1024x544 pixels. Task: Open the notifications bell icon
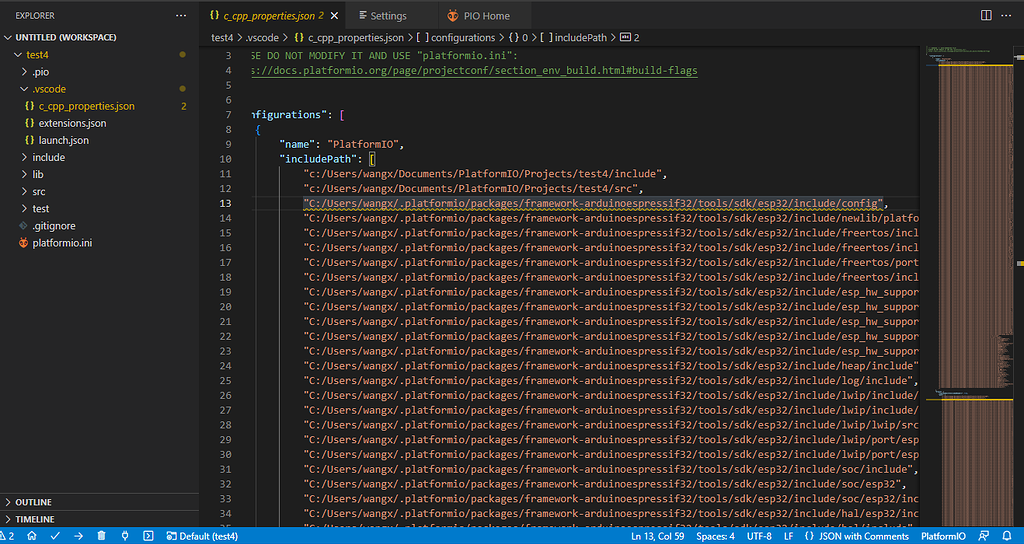pyautogui.click(x=1006, y=536)
